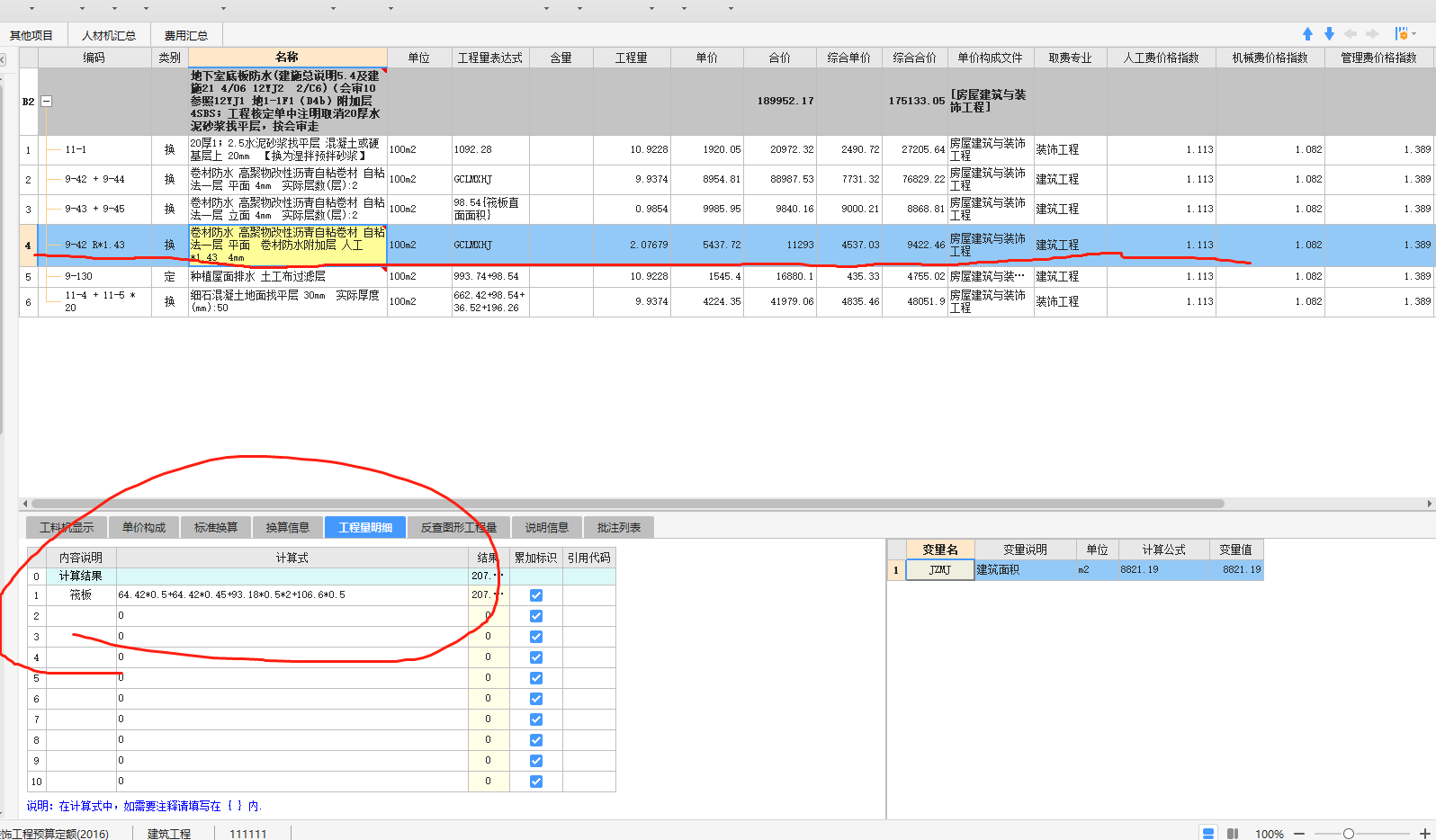
Task: Toggle 累加标识 checkbox in detail row 7
Action: (x=536, y=719)
